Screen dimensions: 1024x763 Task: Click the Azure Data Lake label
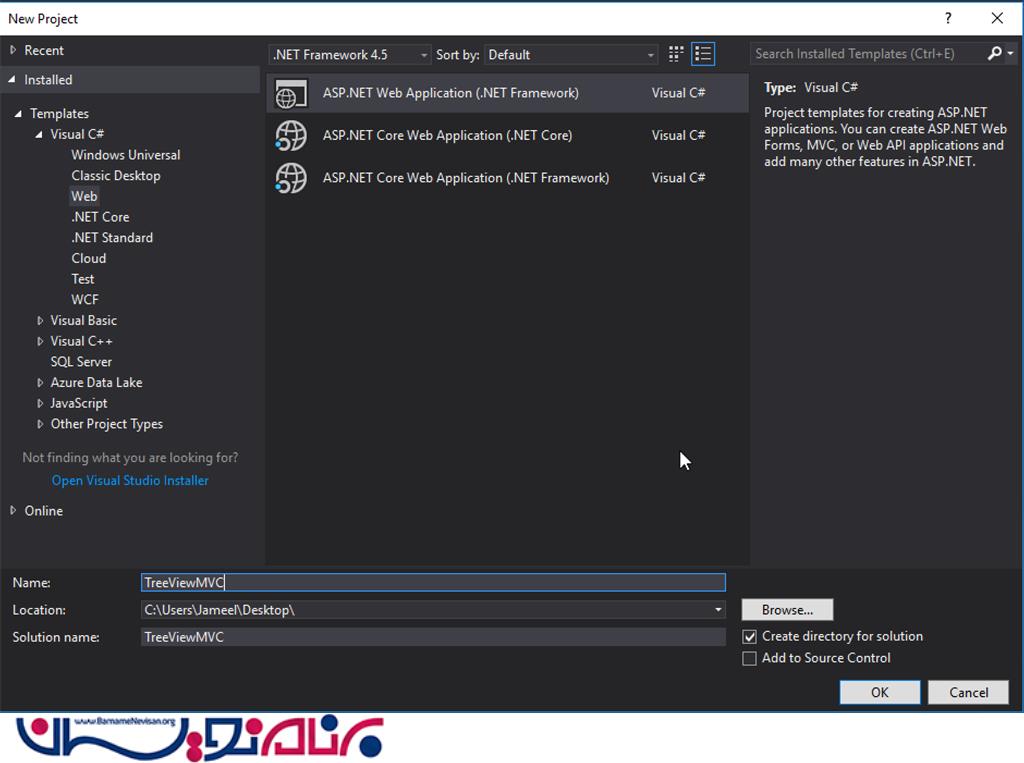click(x=96, y=383)
